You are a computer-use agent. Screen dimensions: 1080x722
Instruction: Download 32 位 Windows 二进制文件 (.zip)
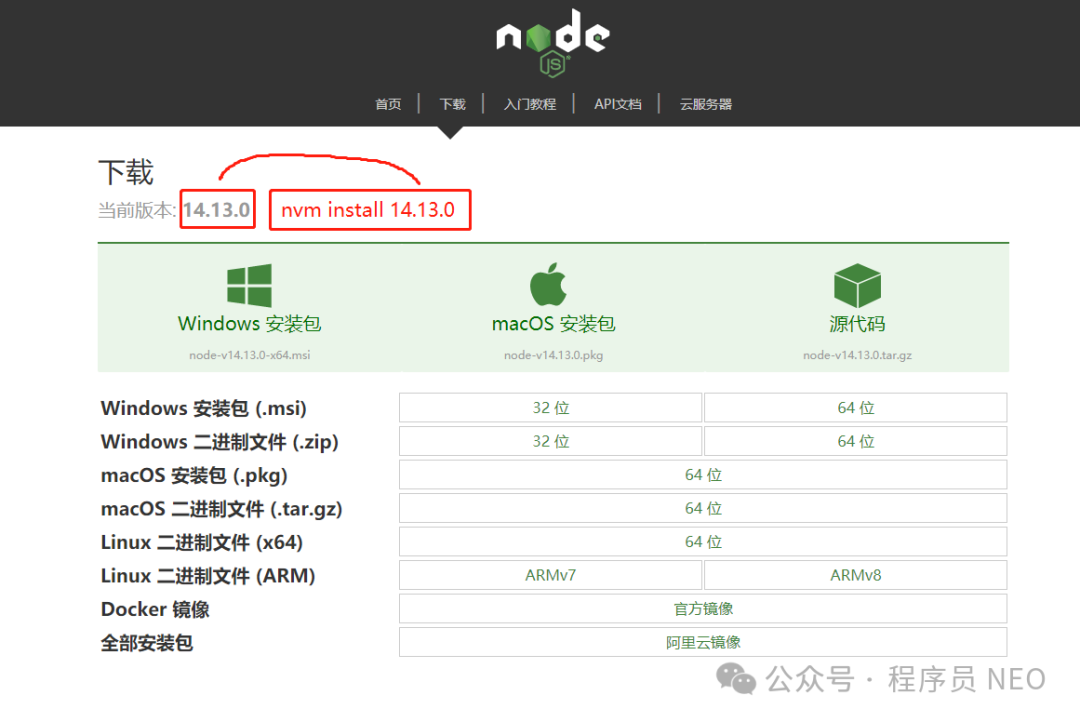click(550, 441)
